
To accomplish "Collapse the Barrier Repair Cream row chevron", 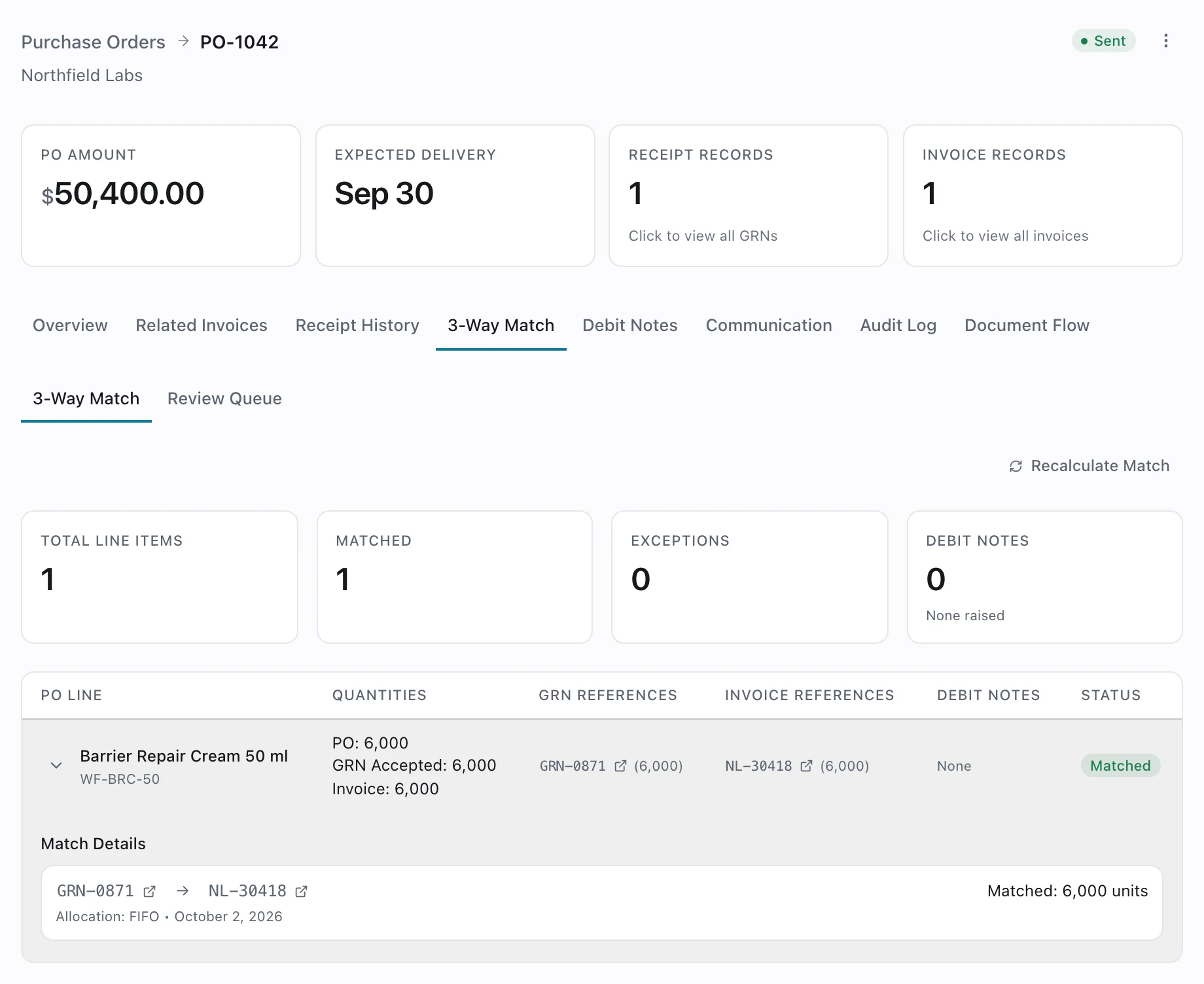I will [56, 765].
